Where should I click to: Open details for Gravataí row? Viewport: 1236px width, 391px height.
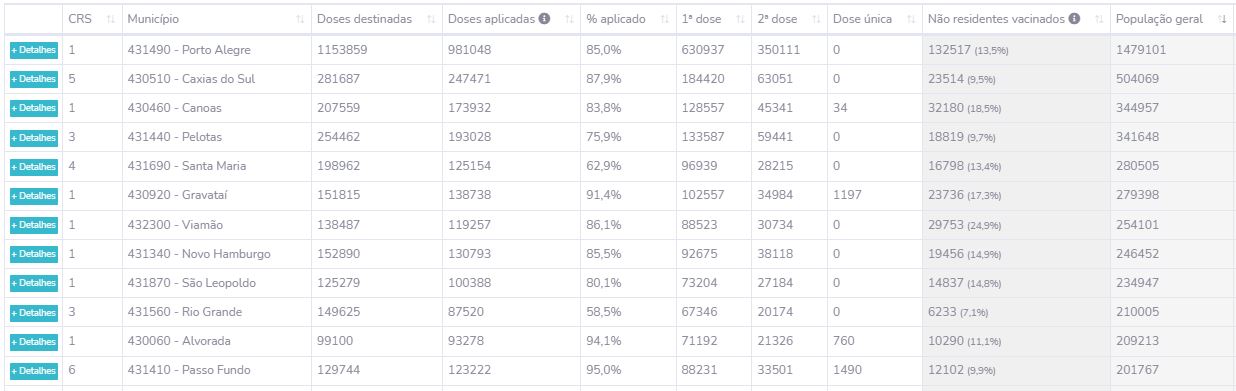click(34, 195)
